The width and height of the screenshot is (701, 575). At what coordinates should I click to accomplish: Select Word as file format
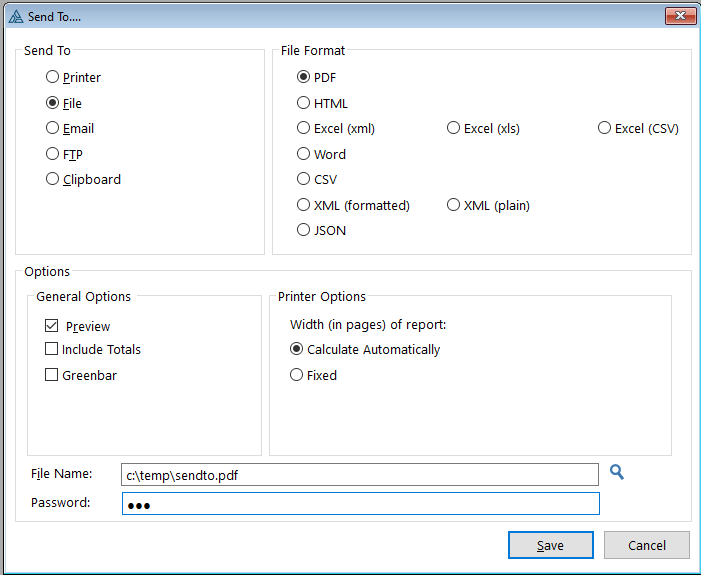304,154
